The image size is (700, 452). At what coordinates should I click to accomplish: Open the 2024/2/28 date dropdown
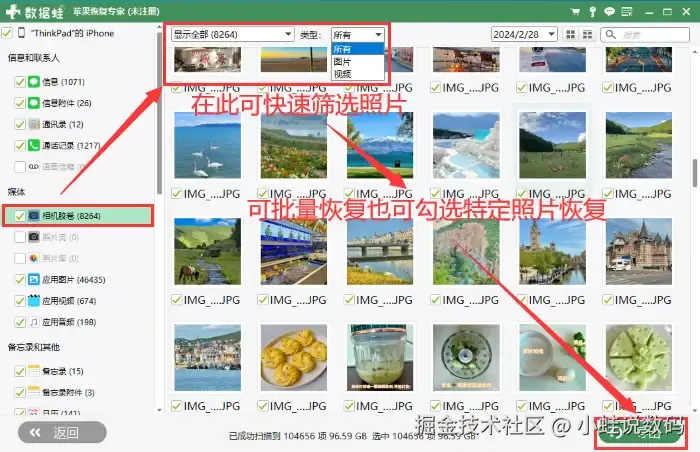pyautogui.click(x=524, y=34)
